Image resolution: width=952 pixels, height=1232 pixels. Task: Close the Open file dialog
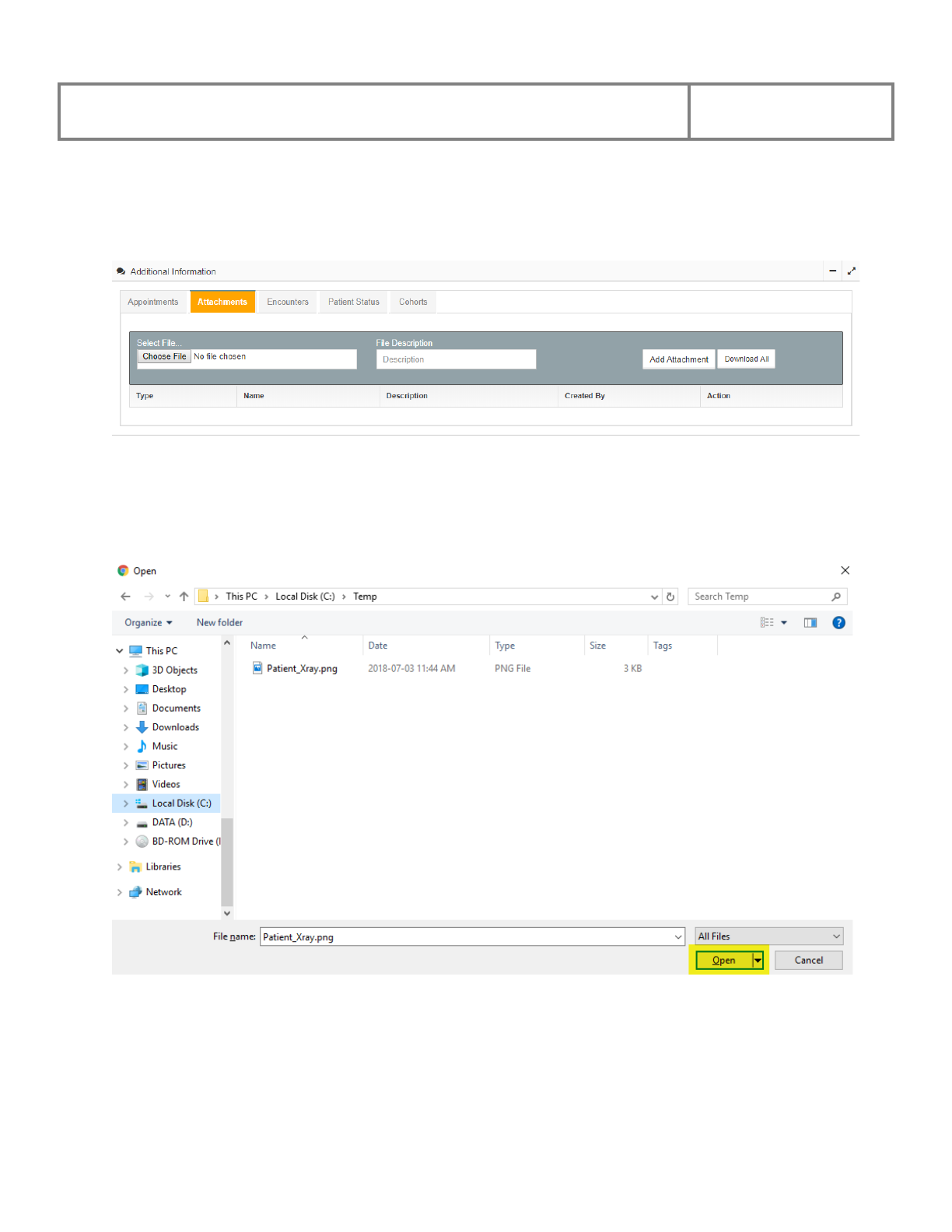pos(845,570)
